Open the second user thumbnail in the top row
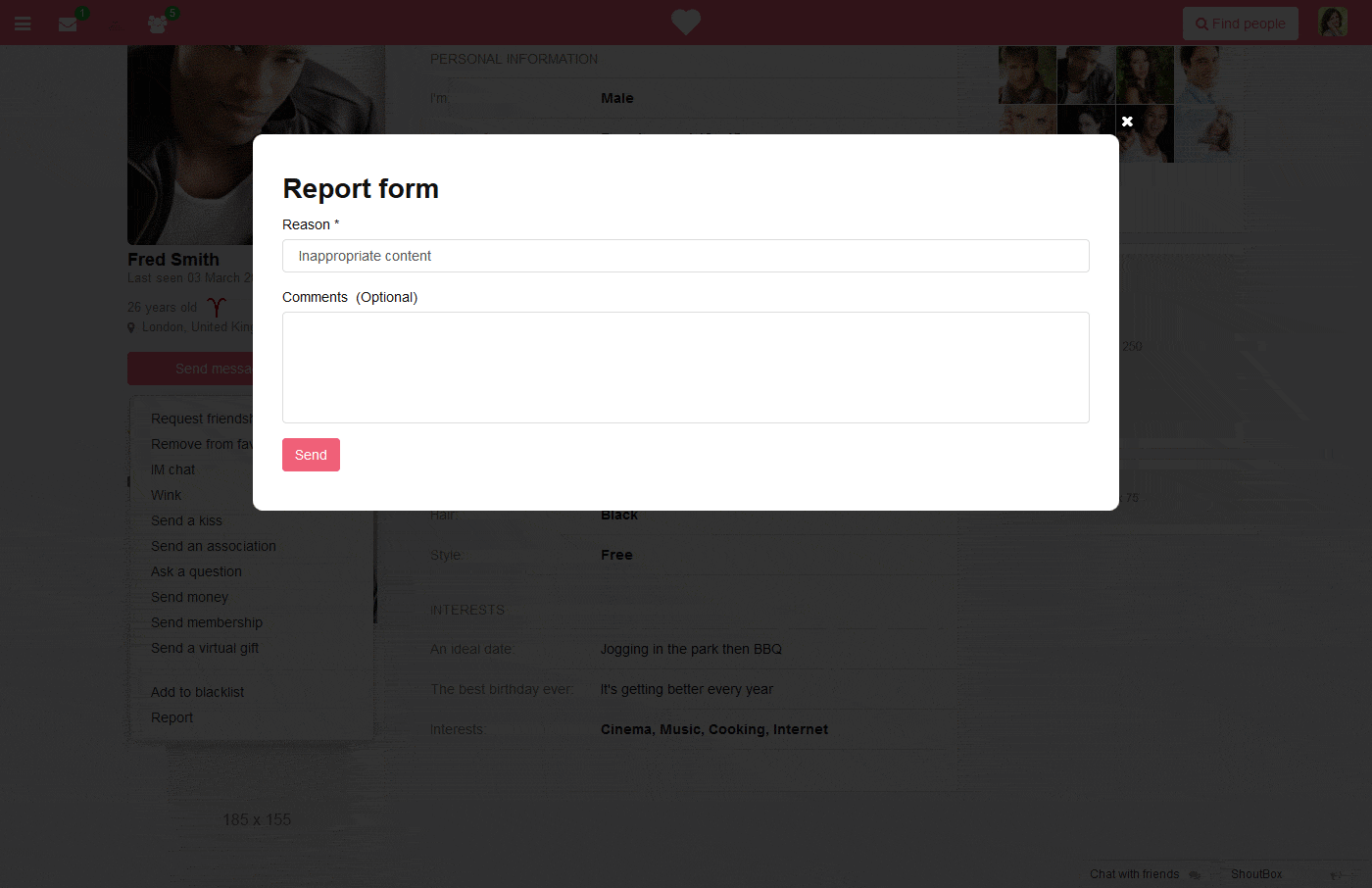This screenshot has height=888, width=1372. [x=1086, y=74]
